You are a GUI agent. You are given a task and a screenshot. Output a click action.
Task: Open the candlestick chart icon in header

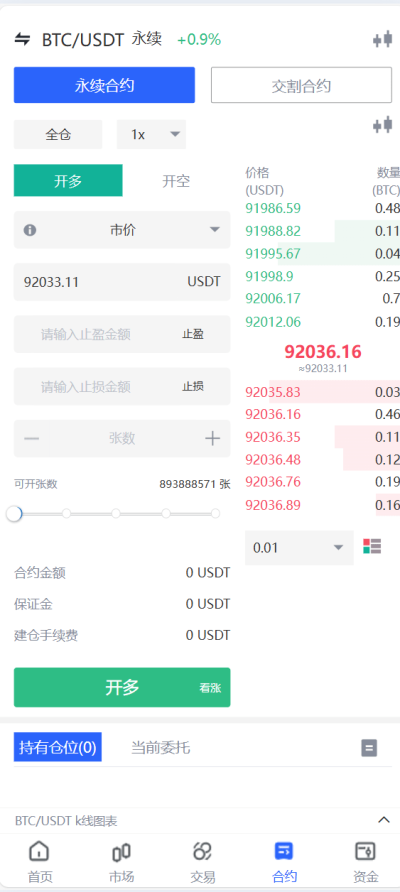382,39
